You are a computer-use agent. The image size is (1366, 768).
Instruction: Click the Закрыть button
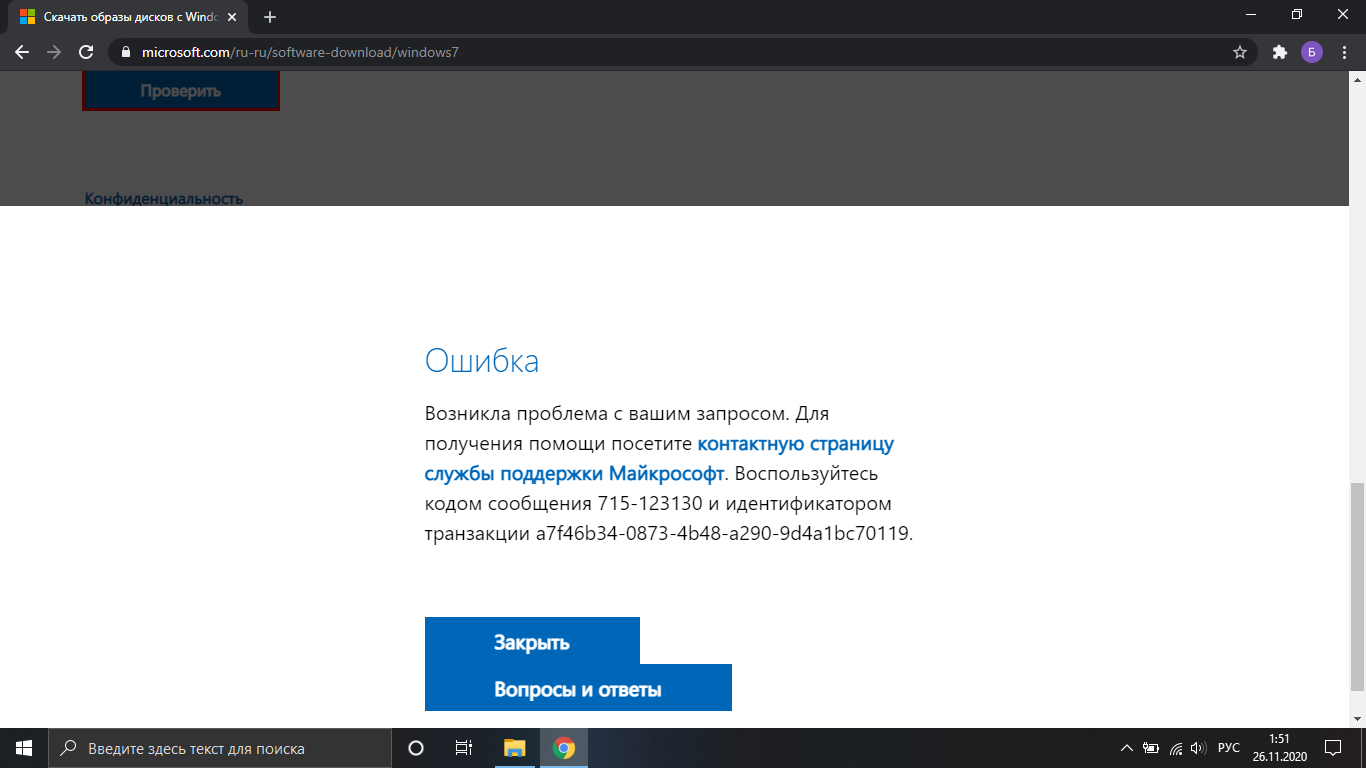coord(532,641)
